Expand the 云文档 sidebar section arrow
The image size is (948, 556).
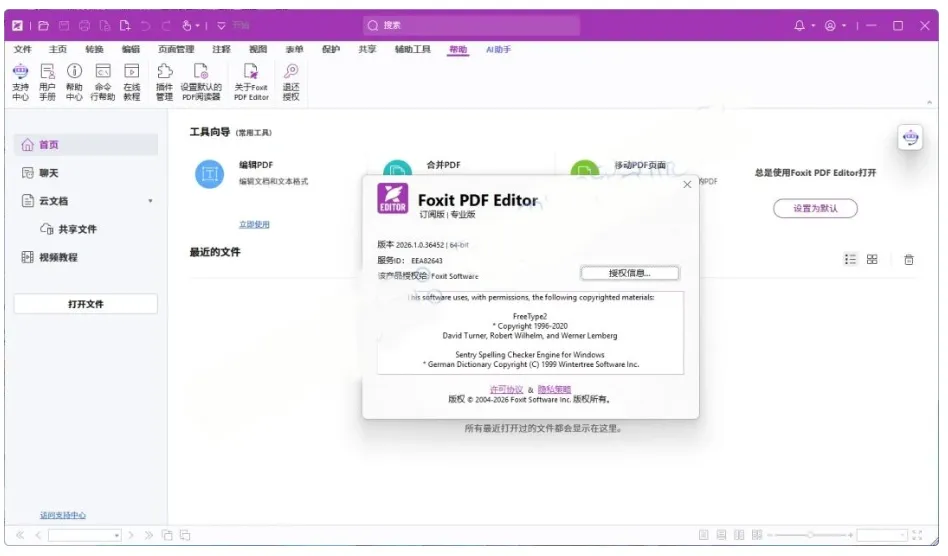(151, 201)
